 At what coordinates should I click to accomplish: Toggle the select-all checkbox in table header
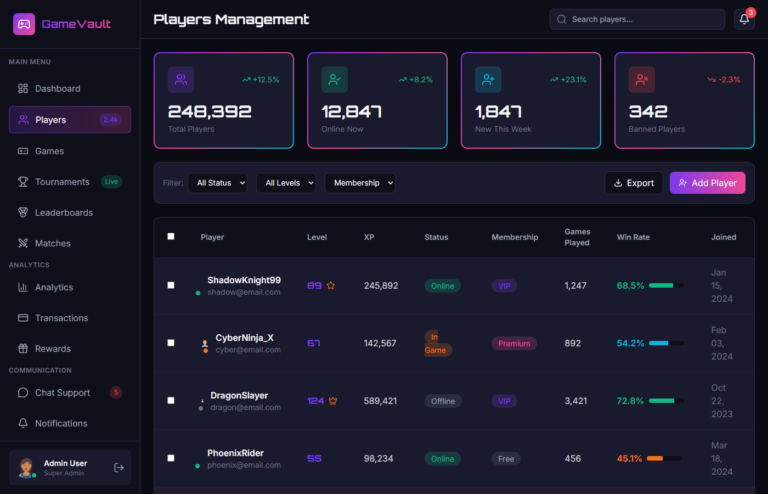(x=171, y=237)
